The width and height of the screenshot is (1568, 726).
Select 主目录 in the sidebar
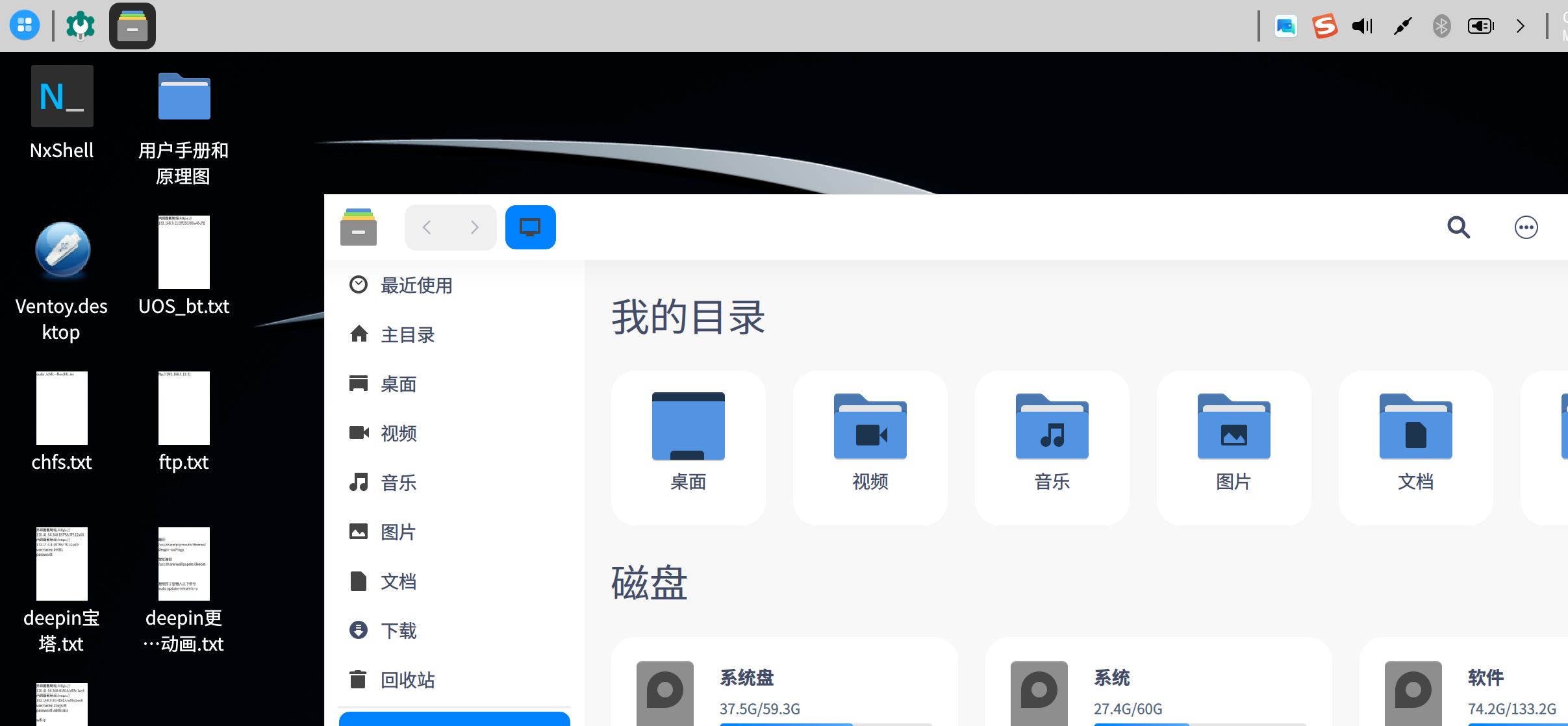407,334
